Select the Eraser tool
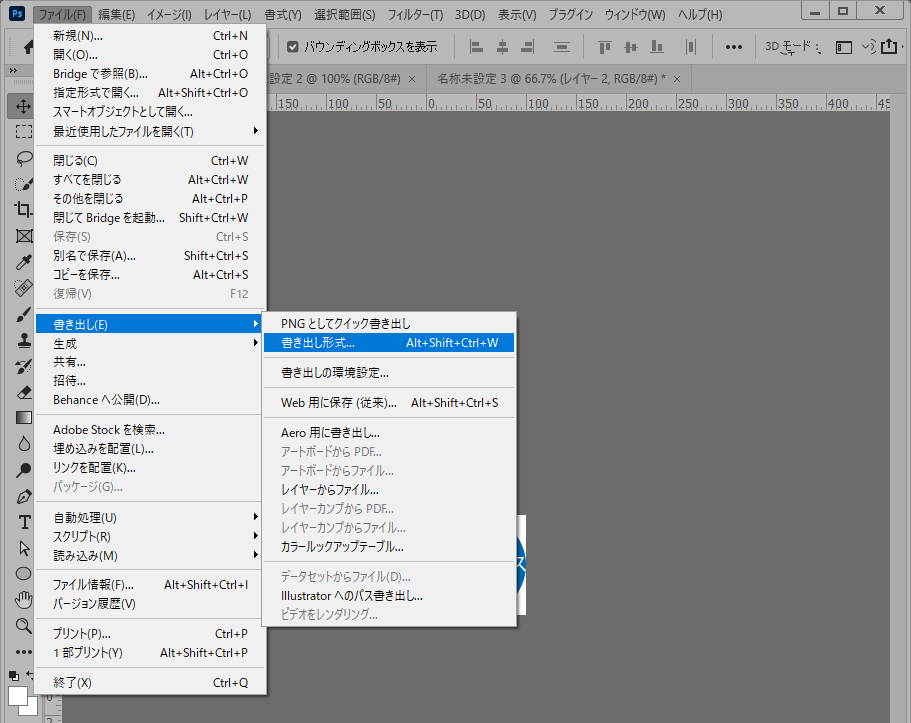911x723 pixels. click(23, 392)
